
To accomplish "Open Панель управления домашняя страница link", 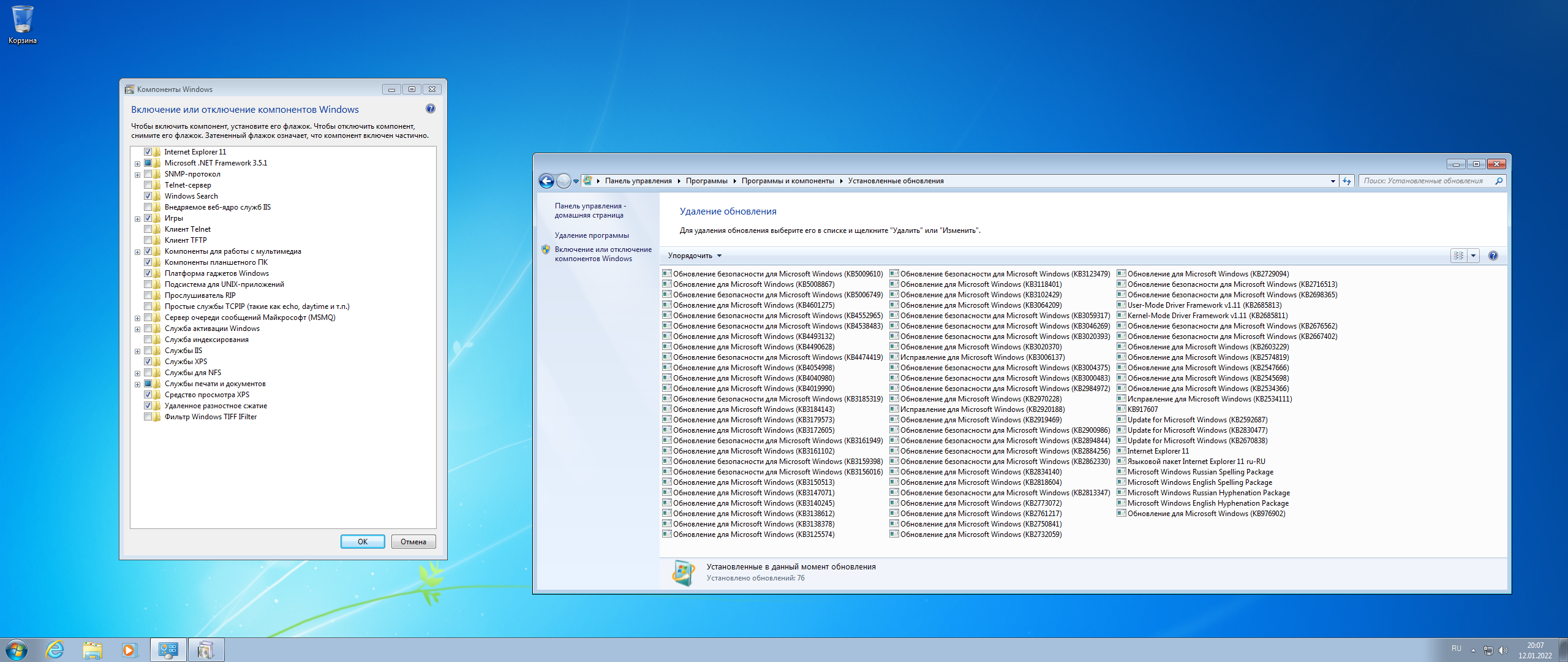I will click(590, 211).
